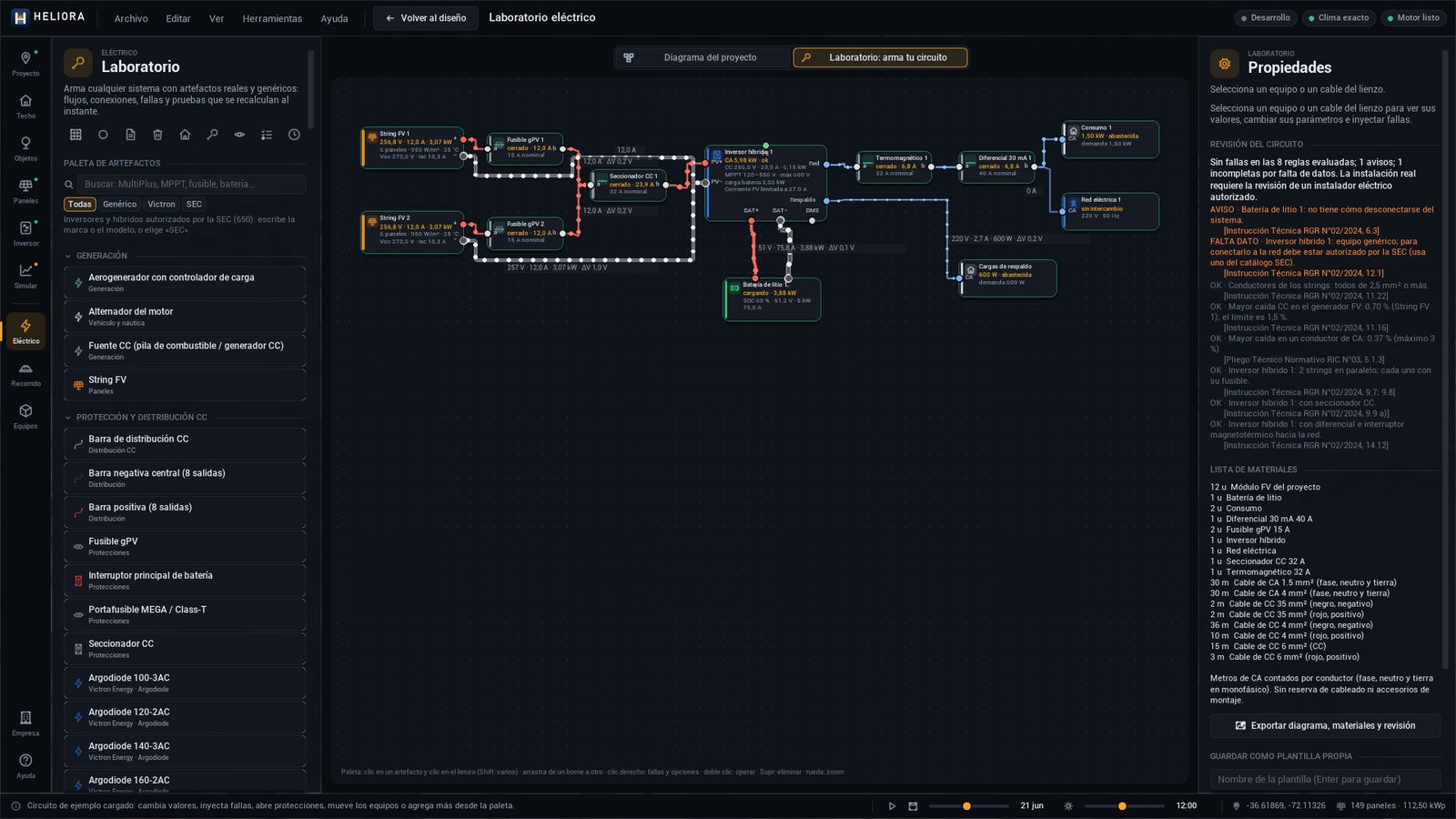
Task: Click the checklist icon in Laboratorio toolbar
Action: pyautogui.click(x=267, y=135)
